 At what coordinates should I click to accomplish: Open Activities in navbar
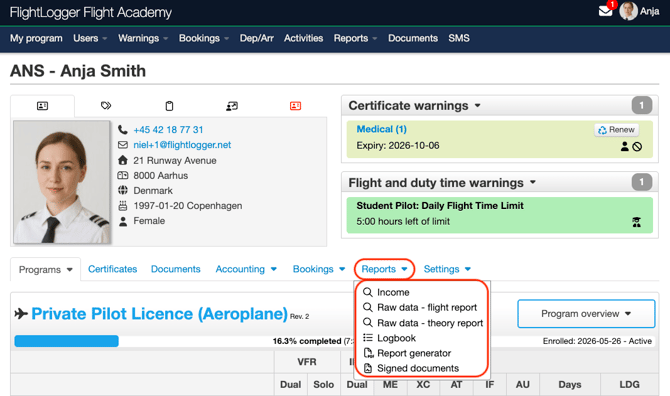(x=303, y=38)
